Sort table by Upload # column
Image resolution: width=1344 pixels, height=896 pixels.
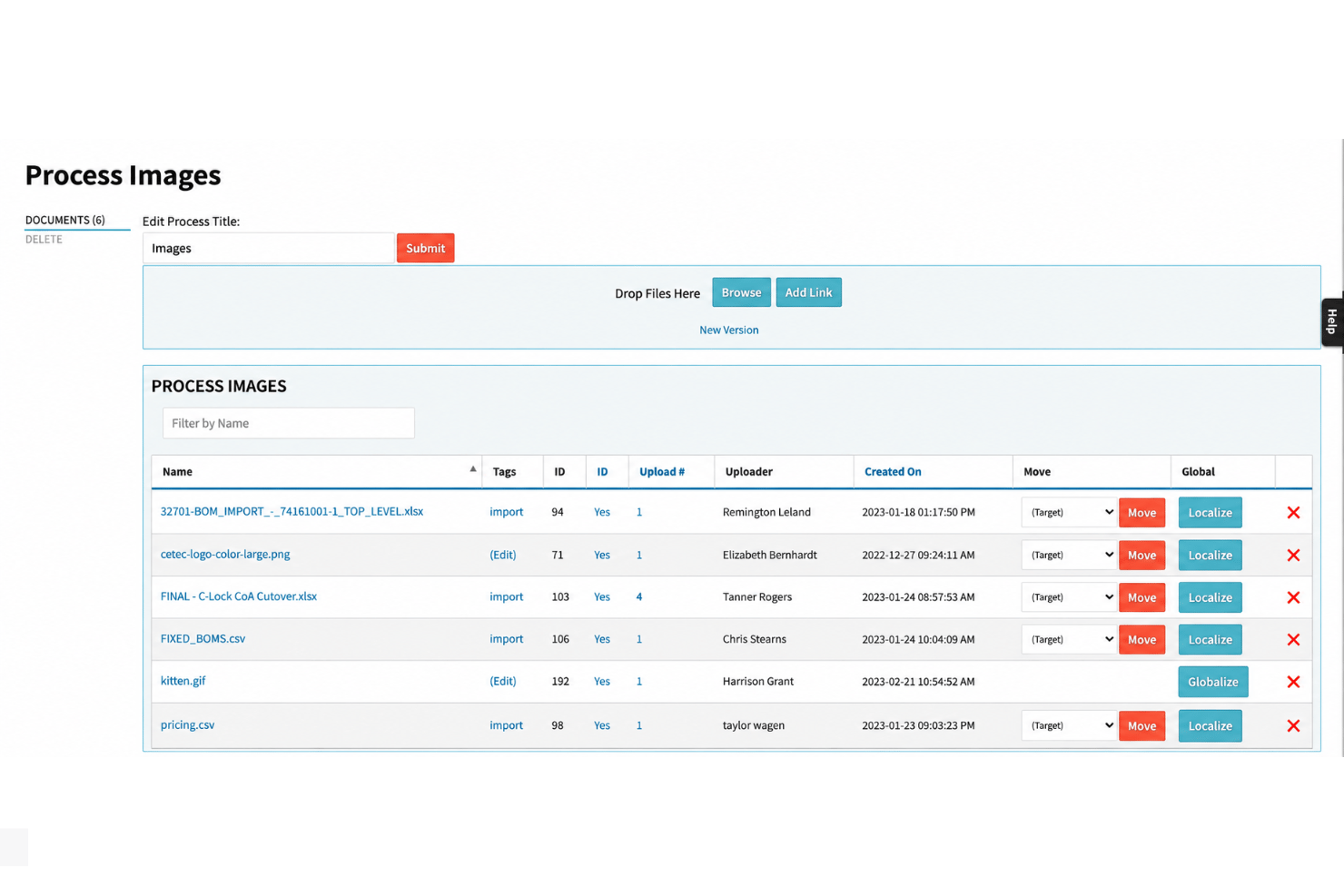(x=662, y=472)
